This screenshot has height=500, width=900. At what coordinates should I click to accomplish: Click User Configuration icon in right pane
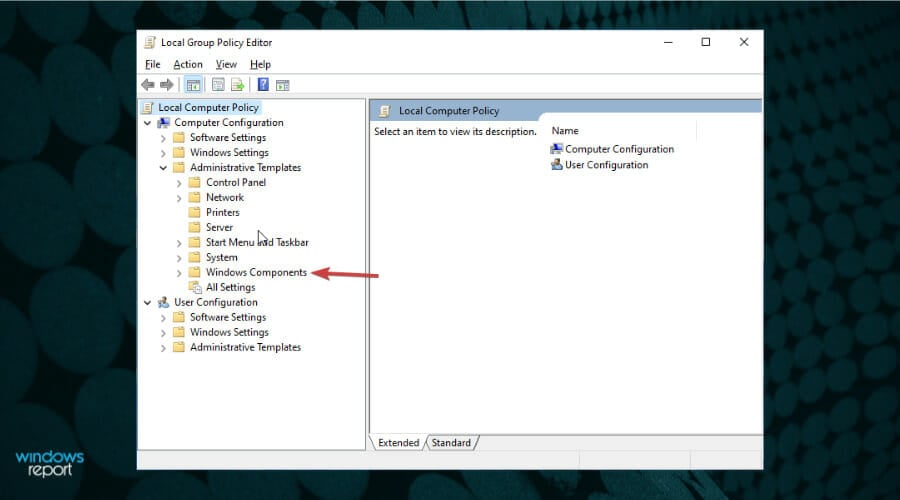click(556, 165)
